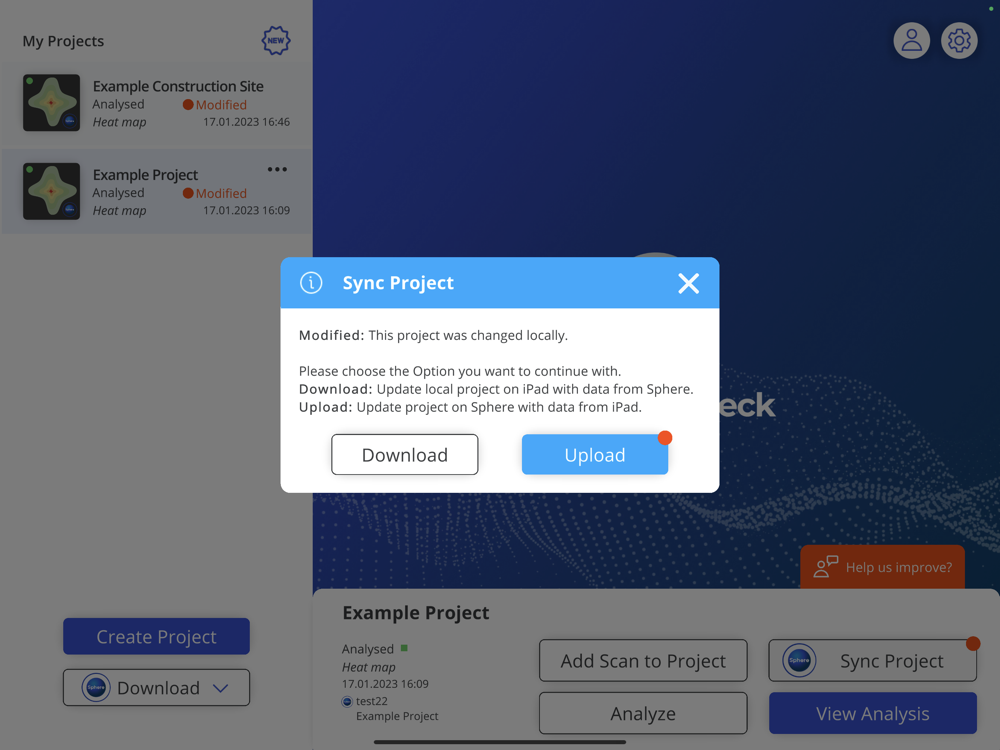Choose Download in the Sync Project dialog
This screenshot has height=750, width=1000.
pyautogui.click(x=404, y=455)
